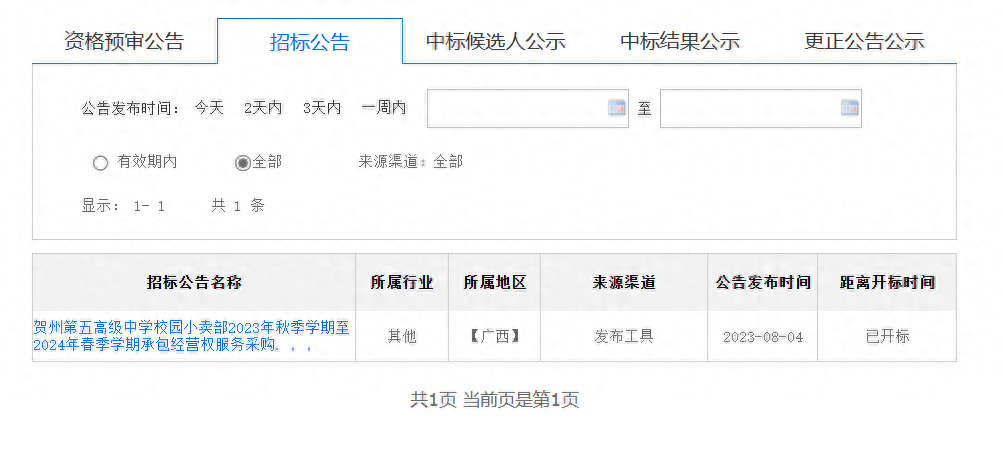This screenshot has height=453, width=1003.
Task: Open the 贺州第五高级中学校园小卖部 announcement link
Action: point(192,337)
